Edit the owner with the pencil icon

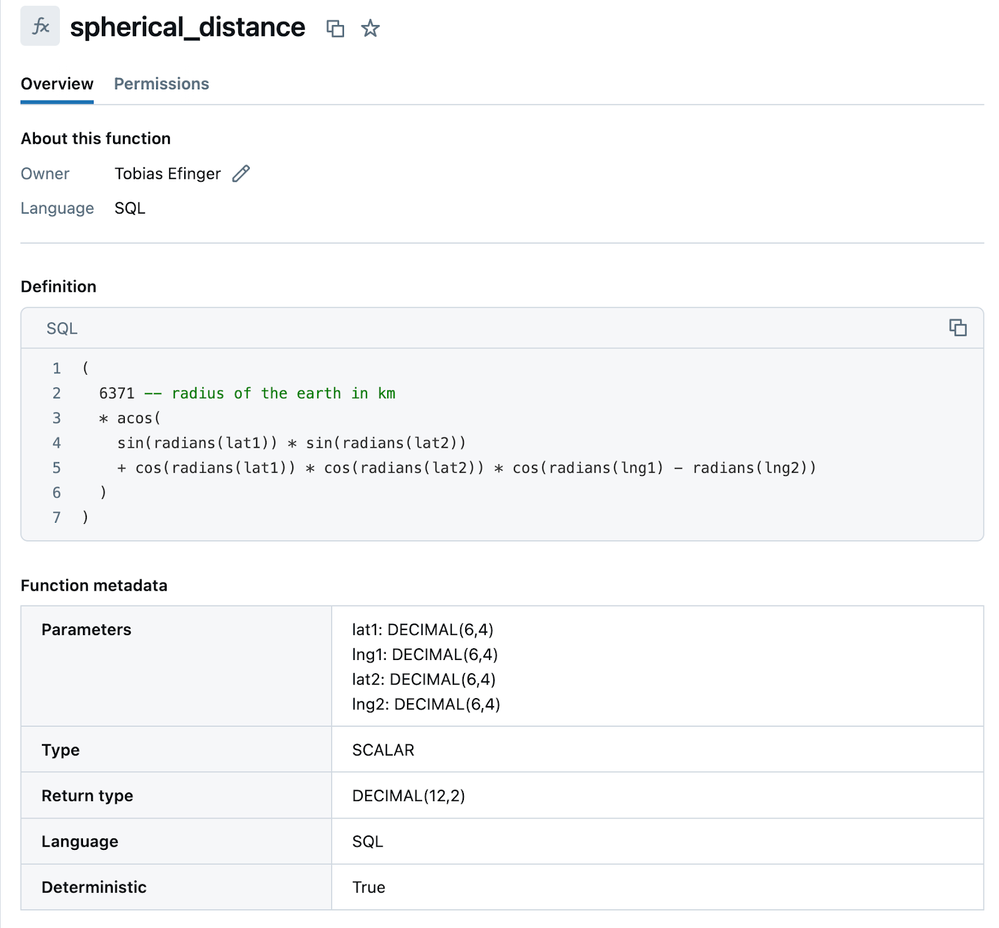(x=241, y=174)
